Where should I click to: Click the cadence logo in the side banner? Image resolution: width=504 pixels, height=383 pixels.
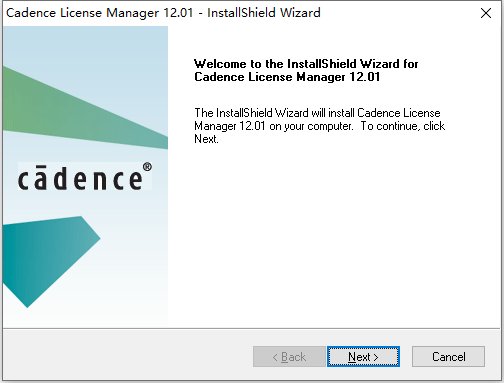[85, 177]
